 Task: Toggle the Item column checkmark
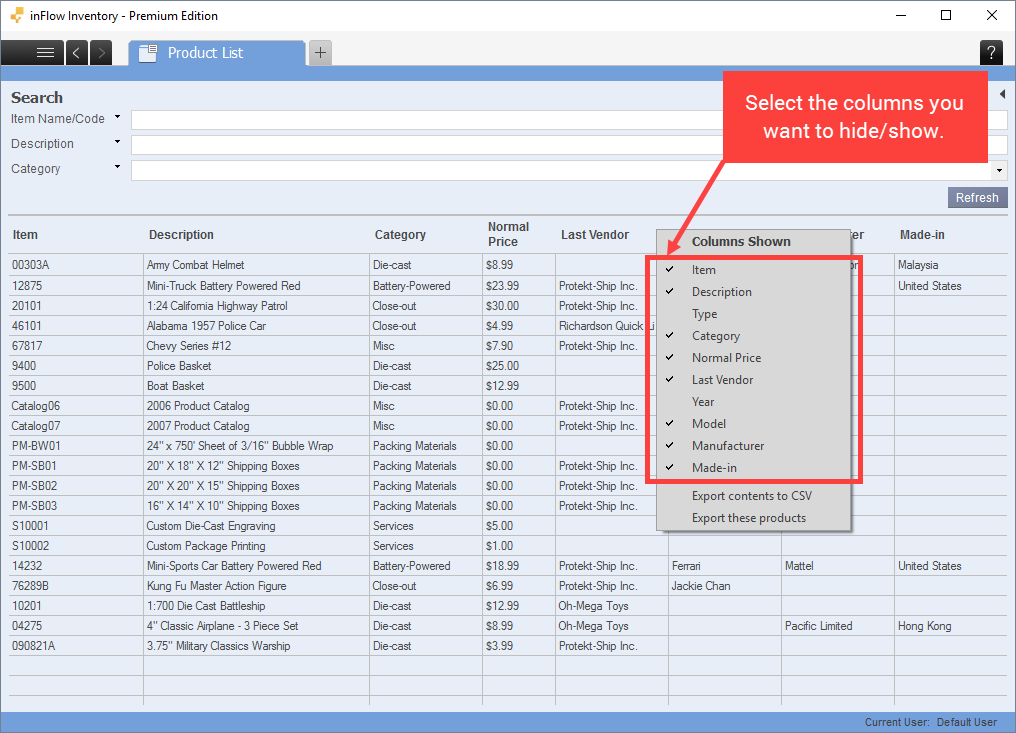670,269
